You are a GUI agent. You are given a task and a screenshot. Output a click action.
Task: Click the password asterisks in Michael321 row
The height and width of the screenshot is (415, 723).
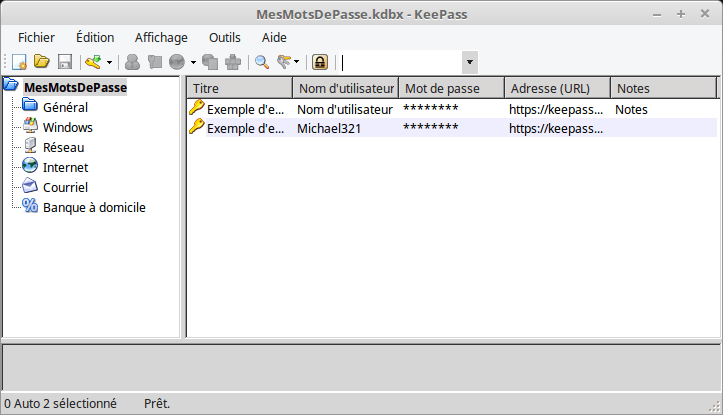tap(431, 127)
